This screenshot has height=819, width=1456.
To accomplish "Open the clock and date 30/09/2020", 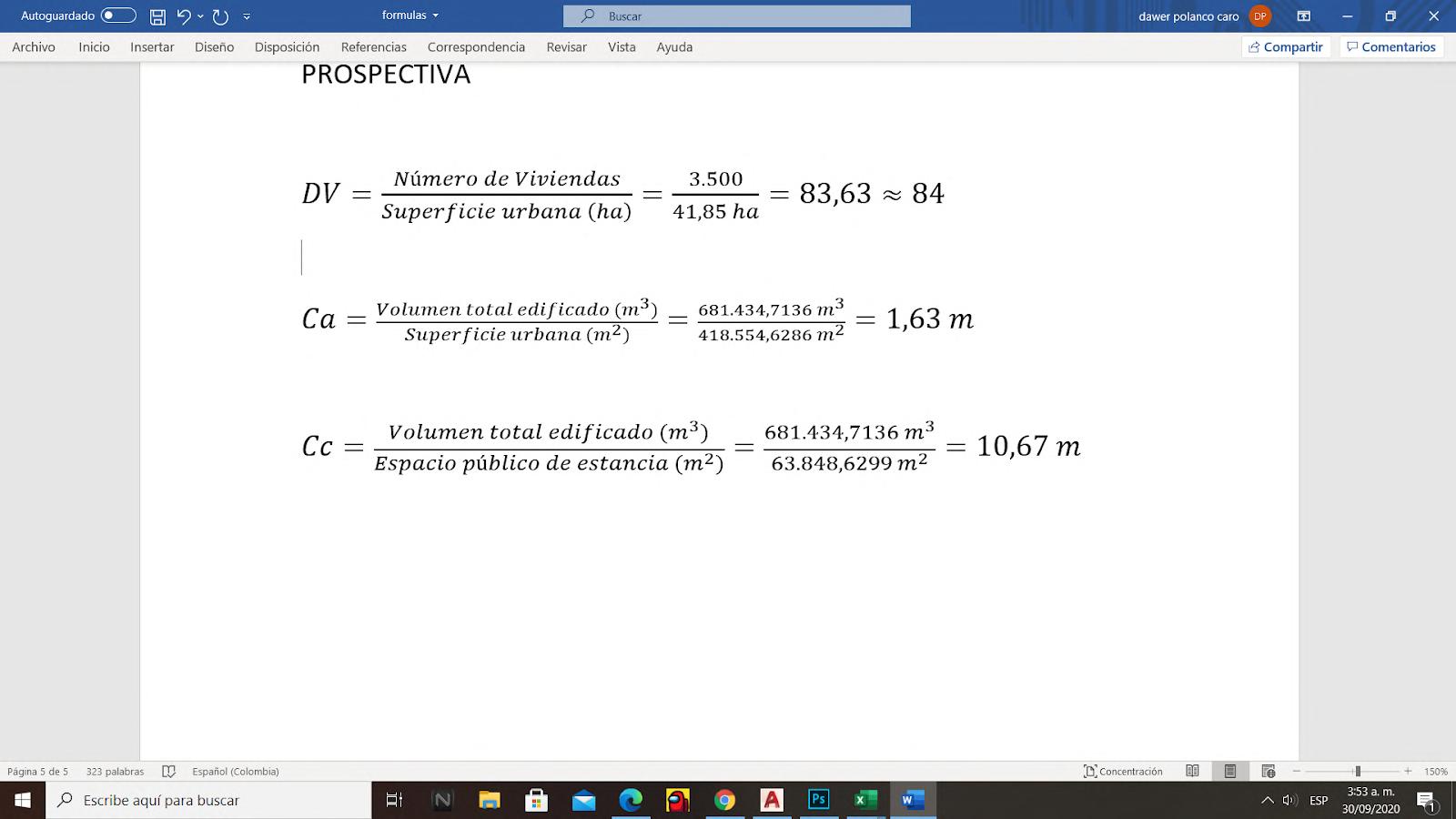I will pos(1370,800).
